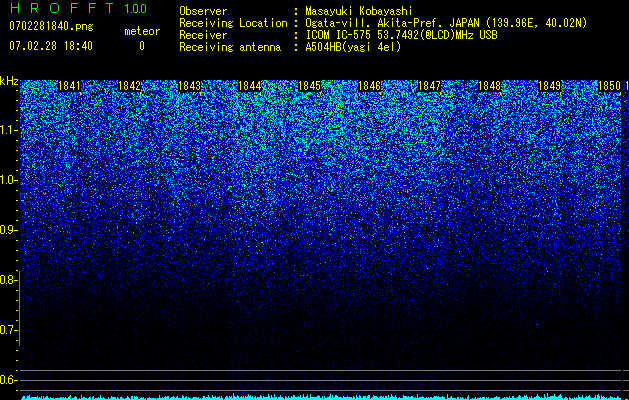Viewport: 629px width, 400px height.
Task: Click the Observer field label
Action: pos(203,11)
